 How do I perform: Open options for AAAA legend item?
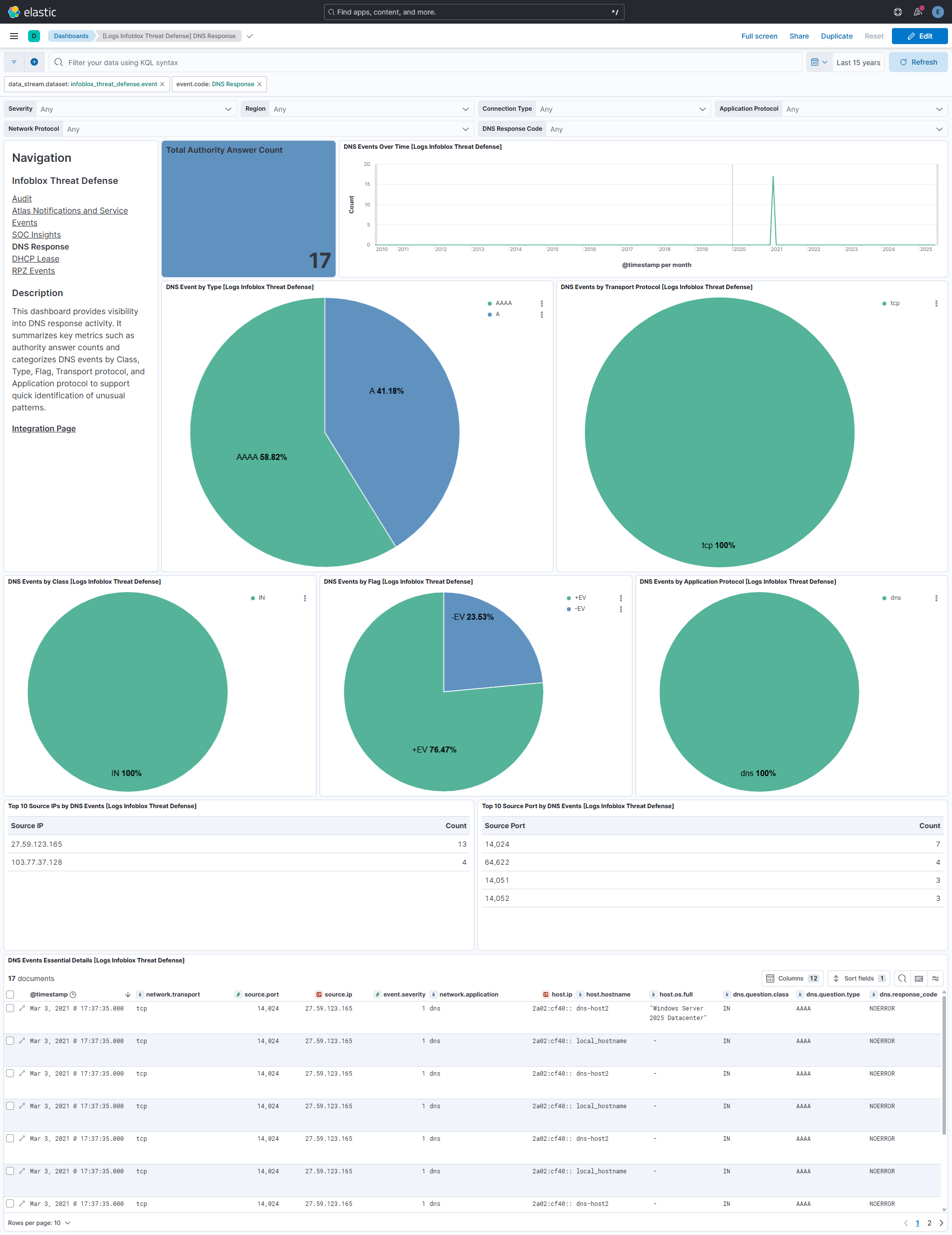tap(541, 304)
